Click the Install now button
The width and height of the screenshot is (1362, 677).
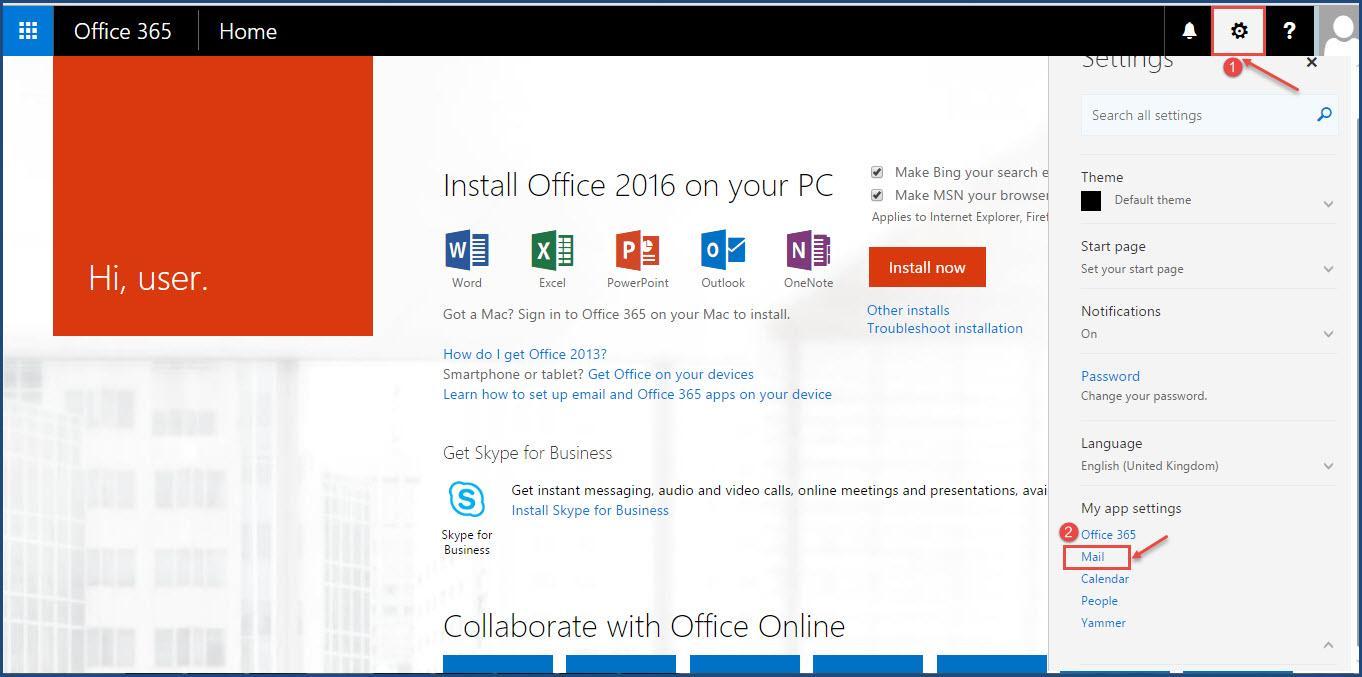[927, 267]
